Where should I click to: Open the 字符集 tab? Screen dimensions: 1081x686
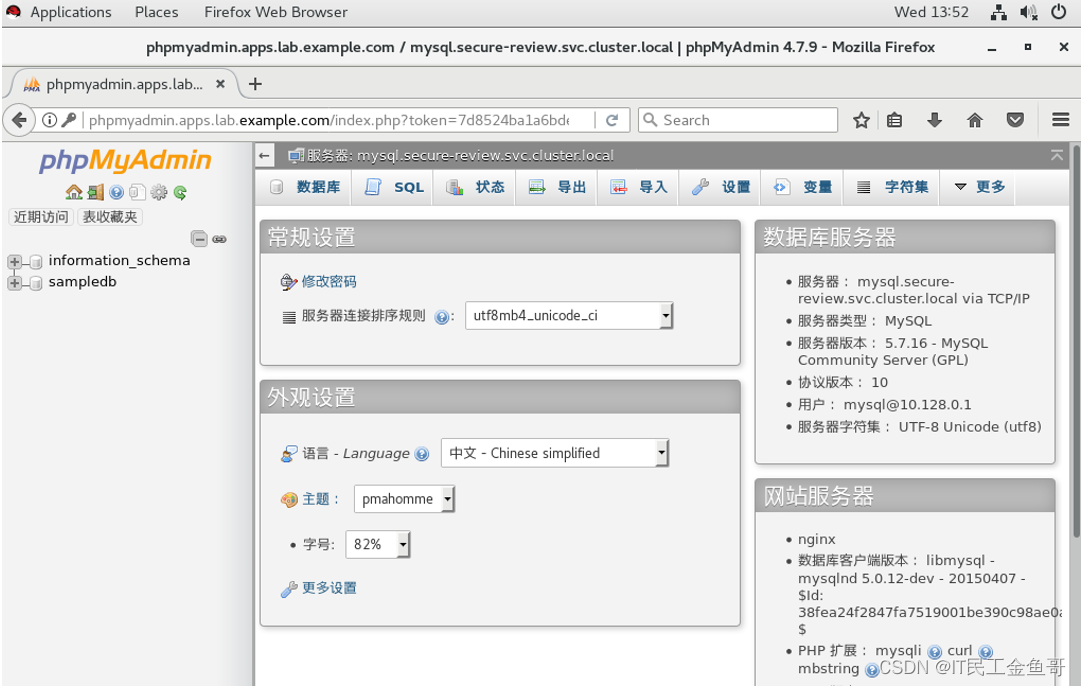893,187
